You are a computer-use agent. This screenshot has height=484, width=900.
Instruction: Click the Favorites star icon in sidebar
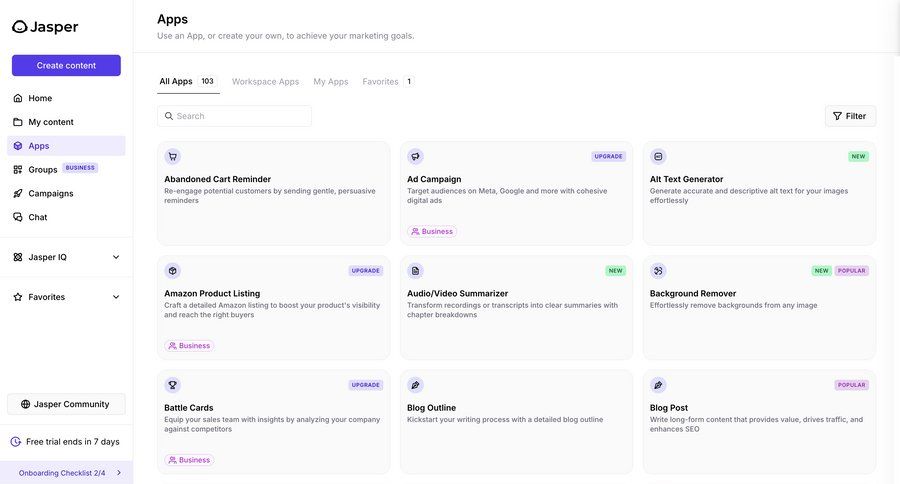pyautogui.click(x=18, y=297)
